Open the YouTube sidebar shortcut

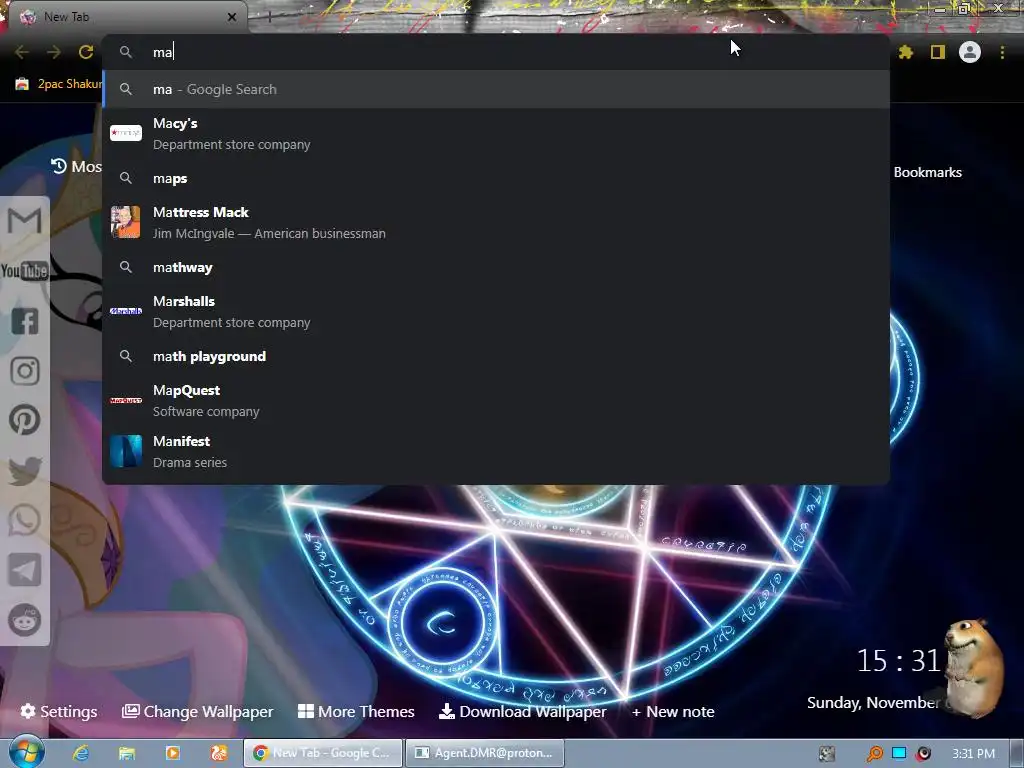[x=25, y=270]
